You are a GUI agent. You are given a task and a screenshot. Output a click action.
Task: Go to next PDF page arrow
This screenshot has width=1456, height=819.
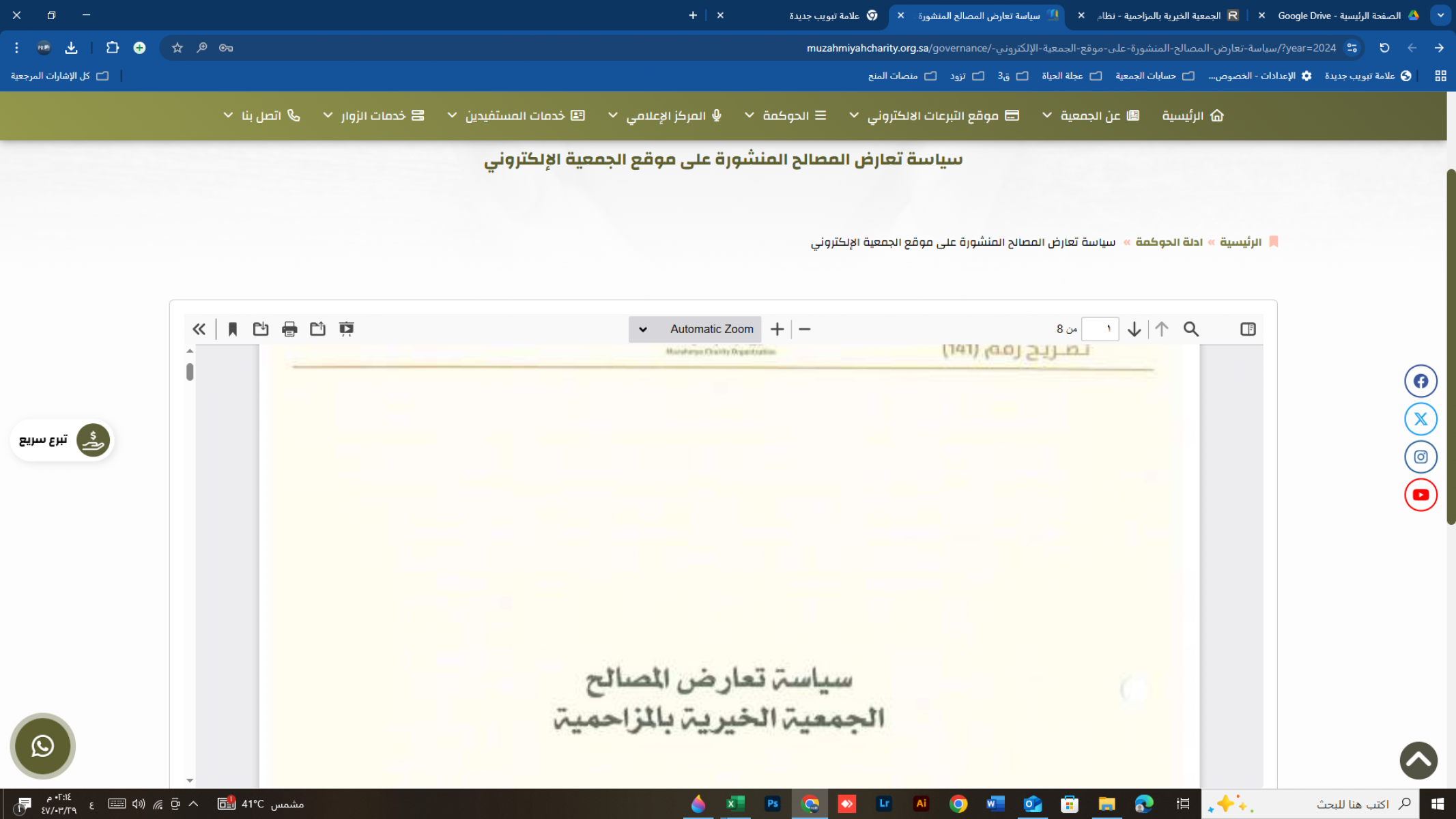[1134, 329]
